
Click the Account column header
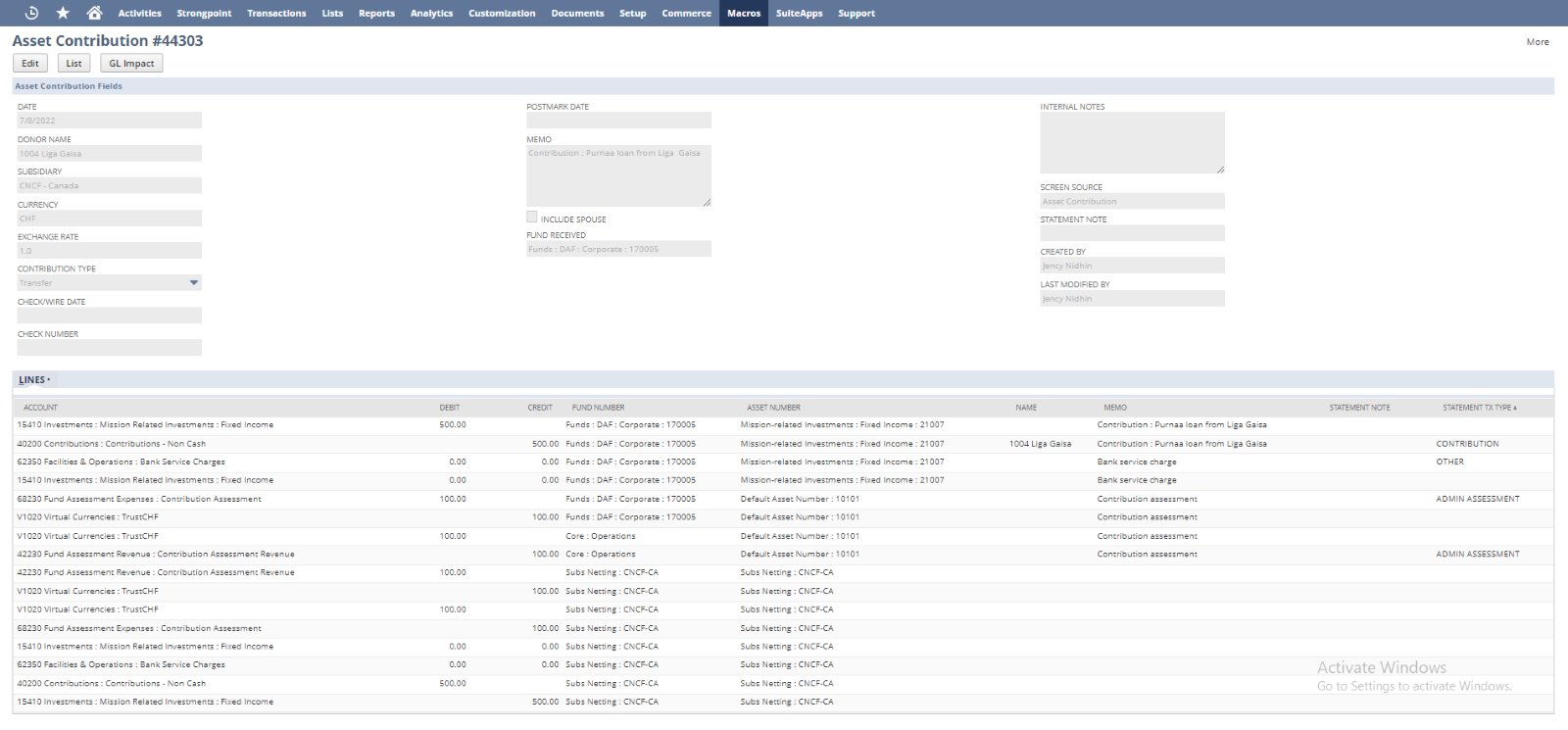click(x=41, y=408)
